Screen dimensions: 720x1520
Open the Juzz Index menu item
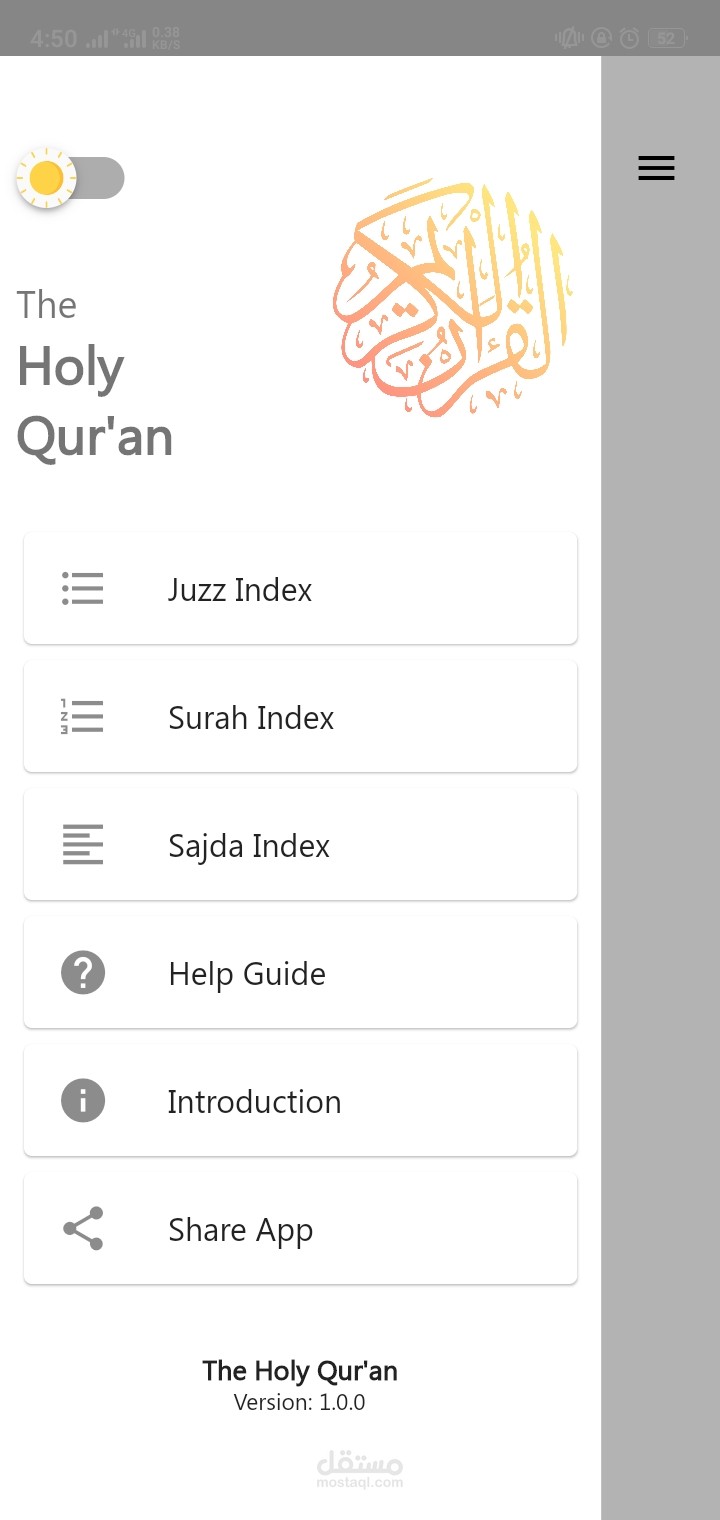[x=300, y=588]
